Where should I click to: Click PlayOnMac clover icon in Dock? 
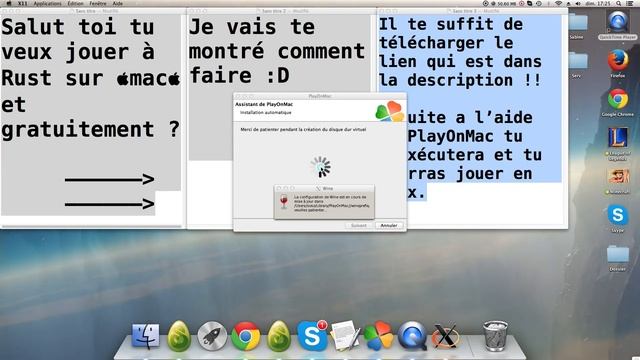[x=378, y=336]
